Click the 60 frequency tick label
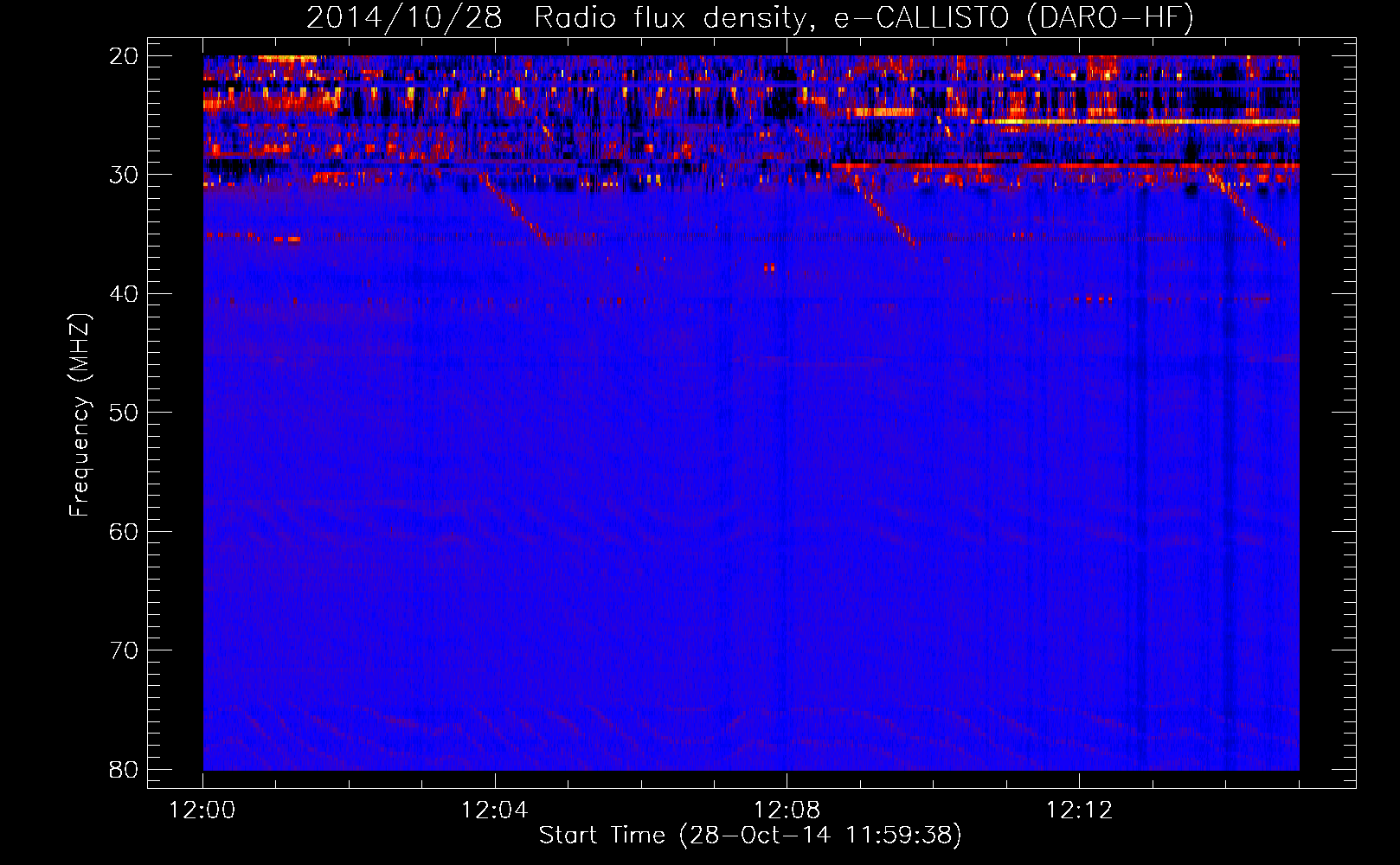This screenshot has width=1400, height=865. tap(125, 532)
